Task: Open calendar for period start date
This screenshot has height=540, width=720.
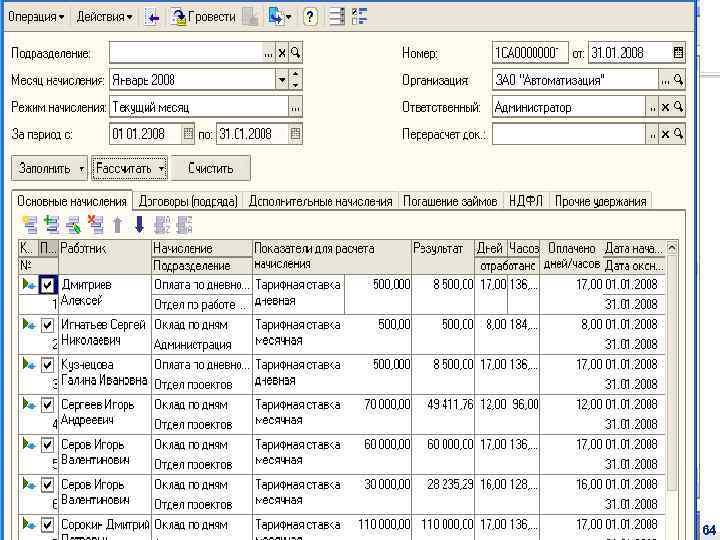Action: [x=188, y=133]
